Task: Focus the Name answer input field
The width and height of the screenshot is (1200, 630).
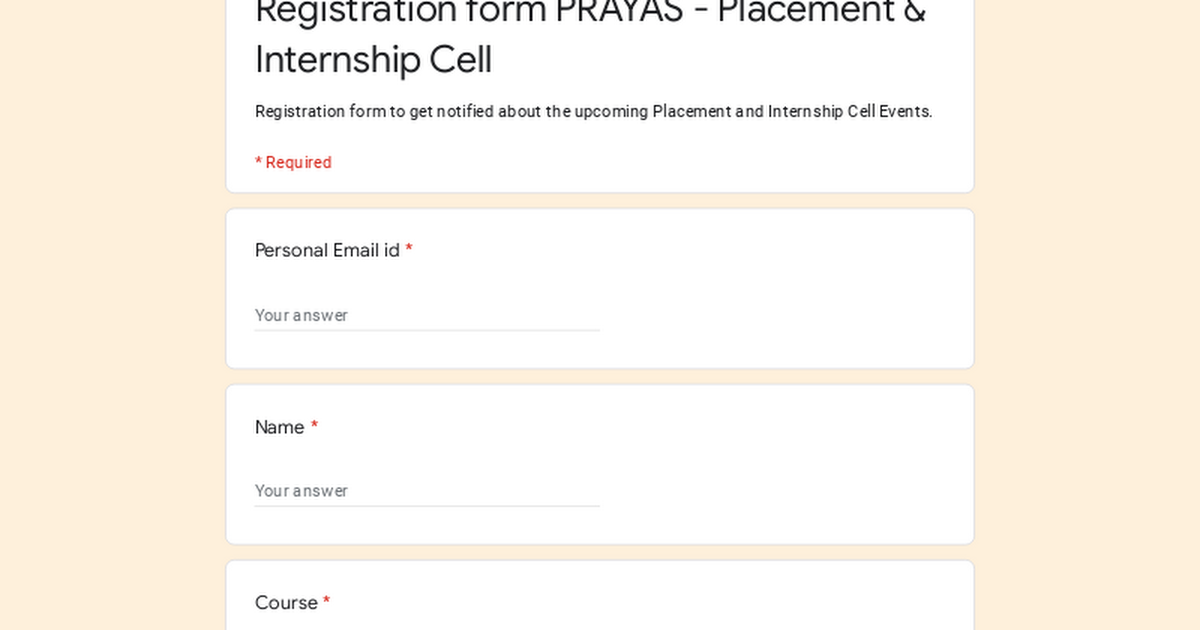Action: coord(427,491)
